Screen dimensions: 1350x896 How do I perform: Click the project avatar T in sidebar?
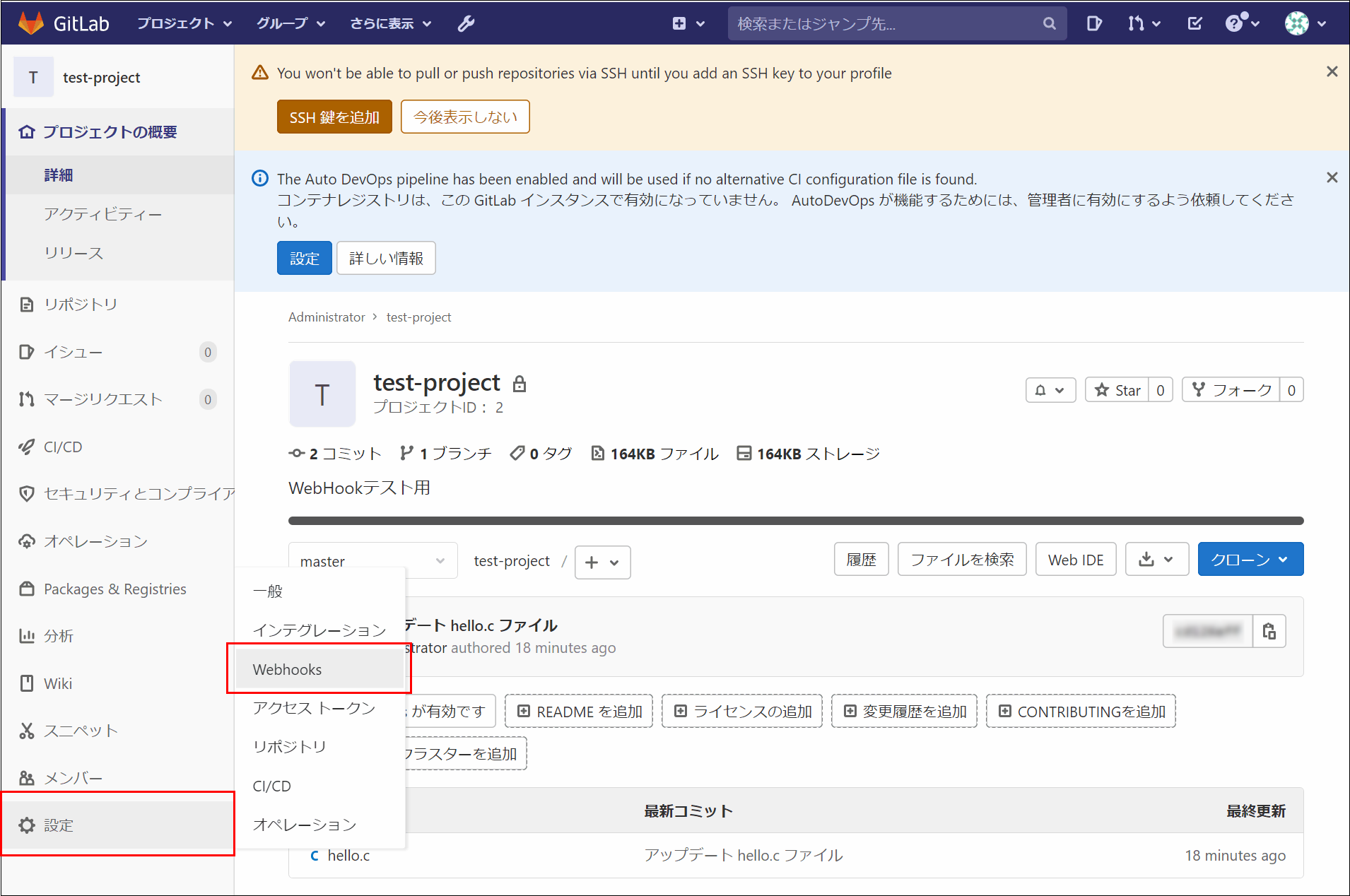point(33,77)
